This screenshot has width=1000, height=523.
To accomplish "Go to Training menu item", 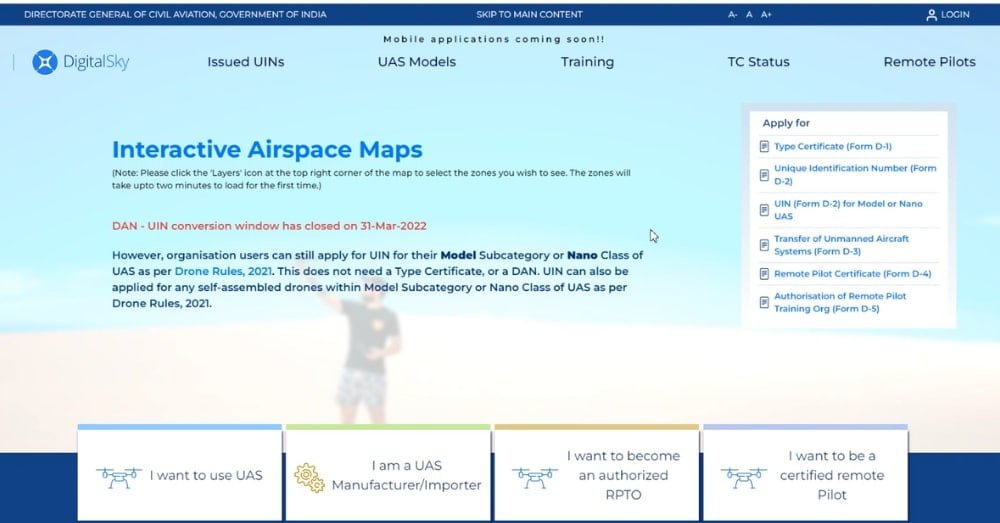I will click(x=587, y=62).
